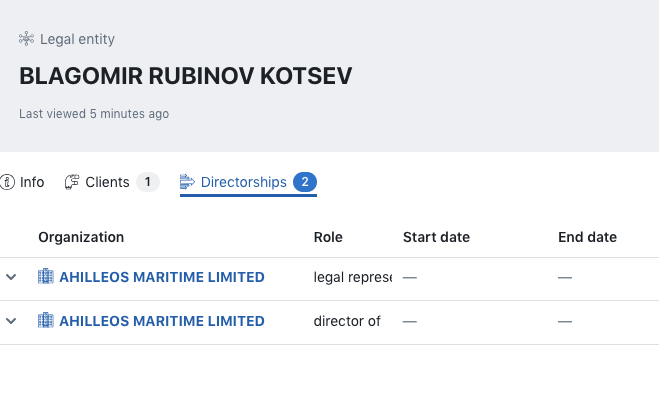
Task: Click building icon in director of row
Action: click(x=46, y=321)
